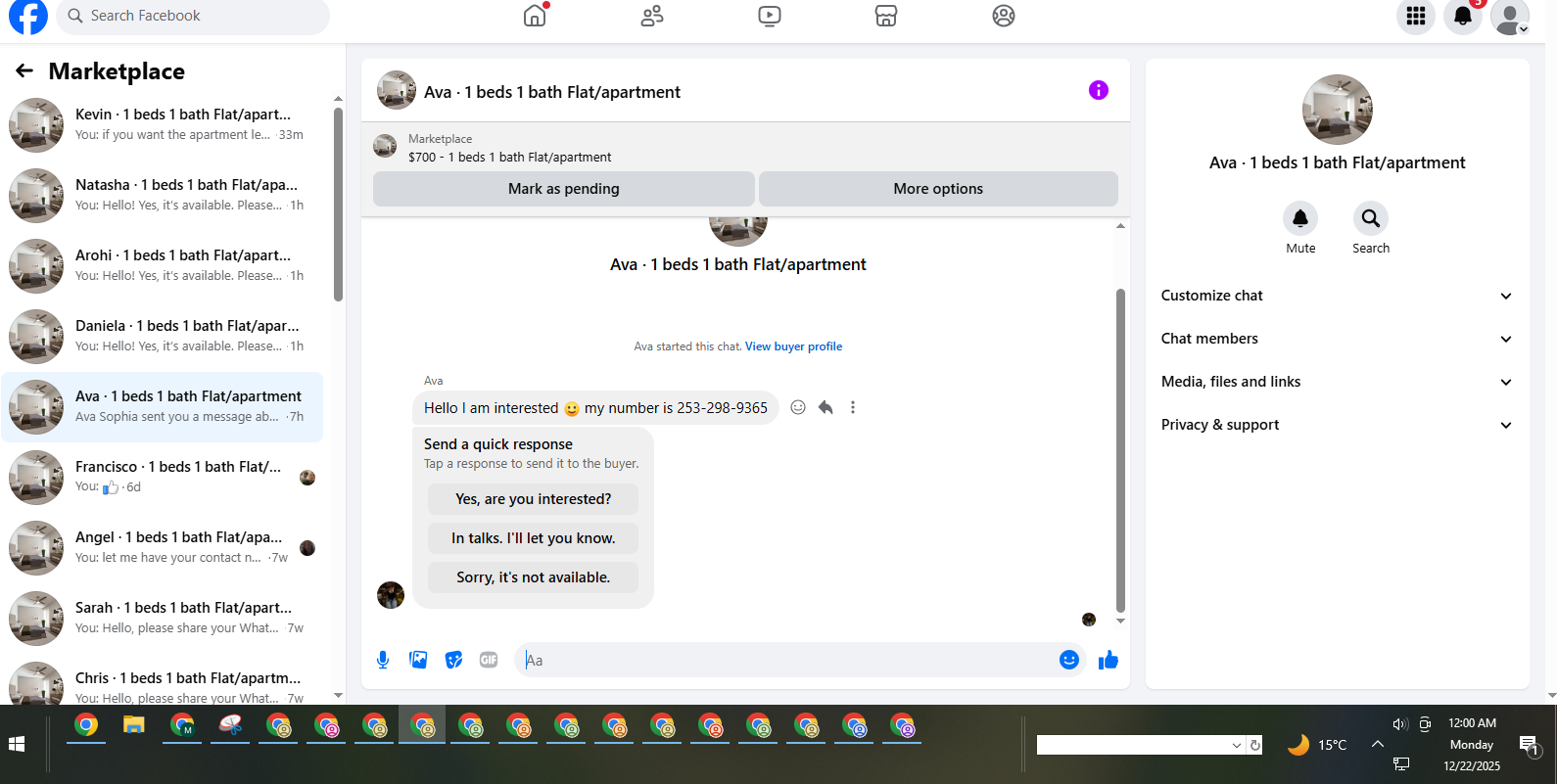Open the Facebook menu grid icon
This screenshot has width=1557, height=784.
click(x=1416, y=16)
